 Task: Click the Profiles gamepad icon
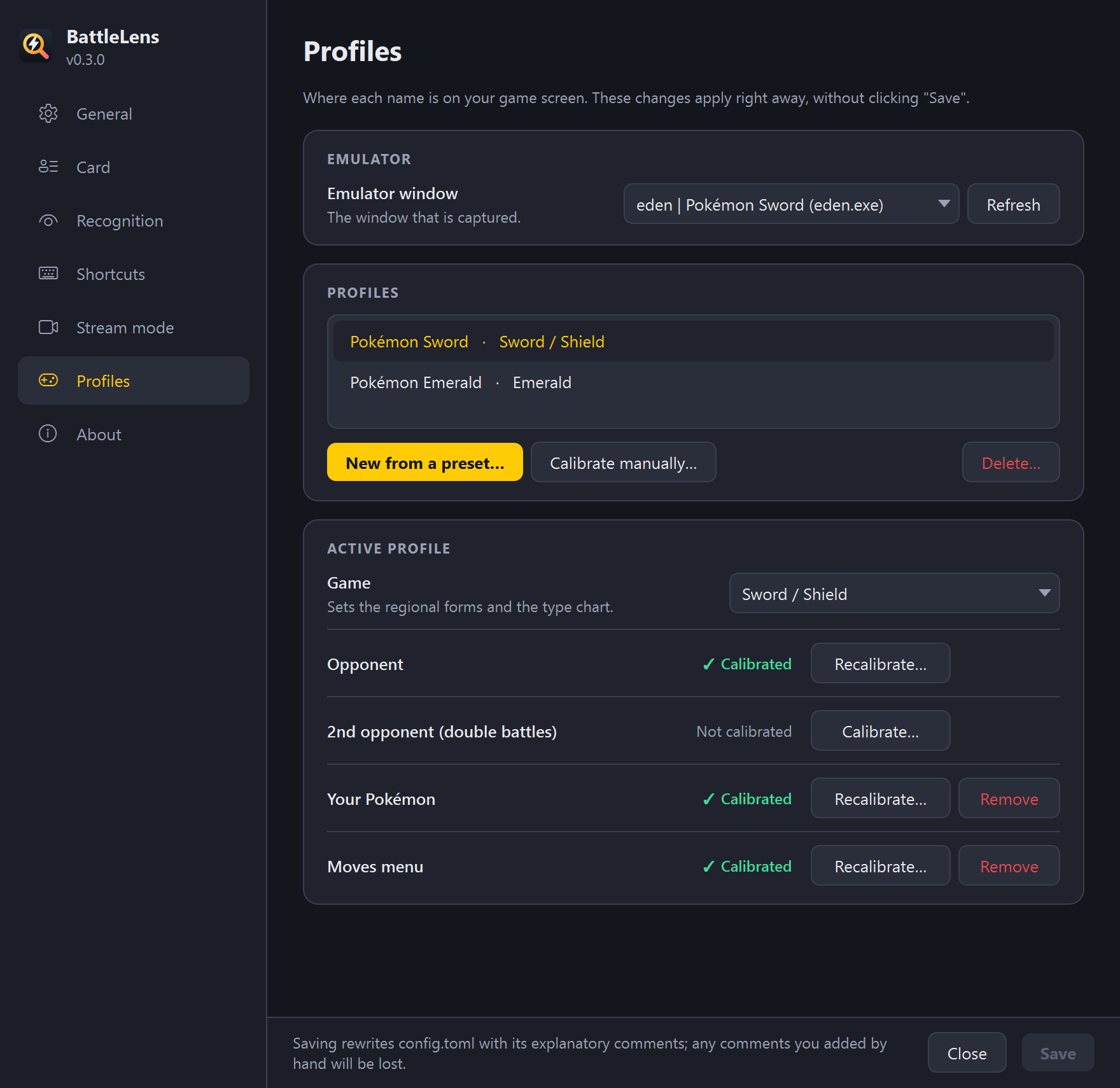(x=48, y=380)
